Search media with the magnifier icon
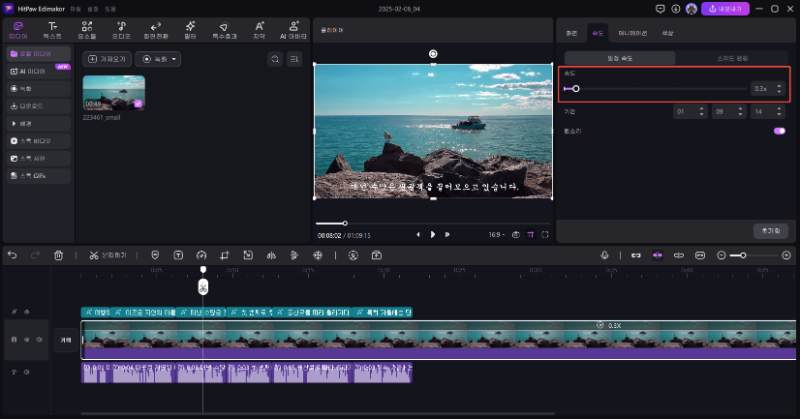Viewport: 800px width, 419px height. [275, 60]
